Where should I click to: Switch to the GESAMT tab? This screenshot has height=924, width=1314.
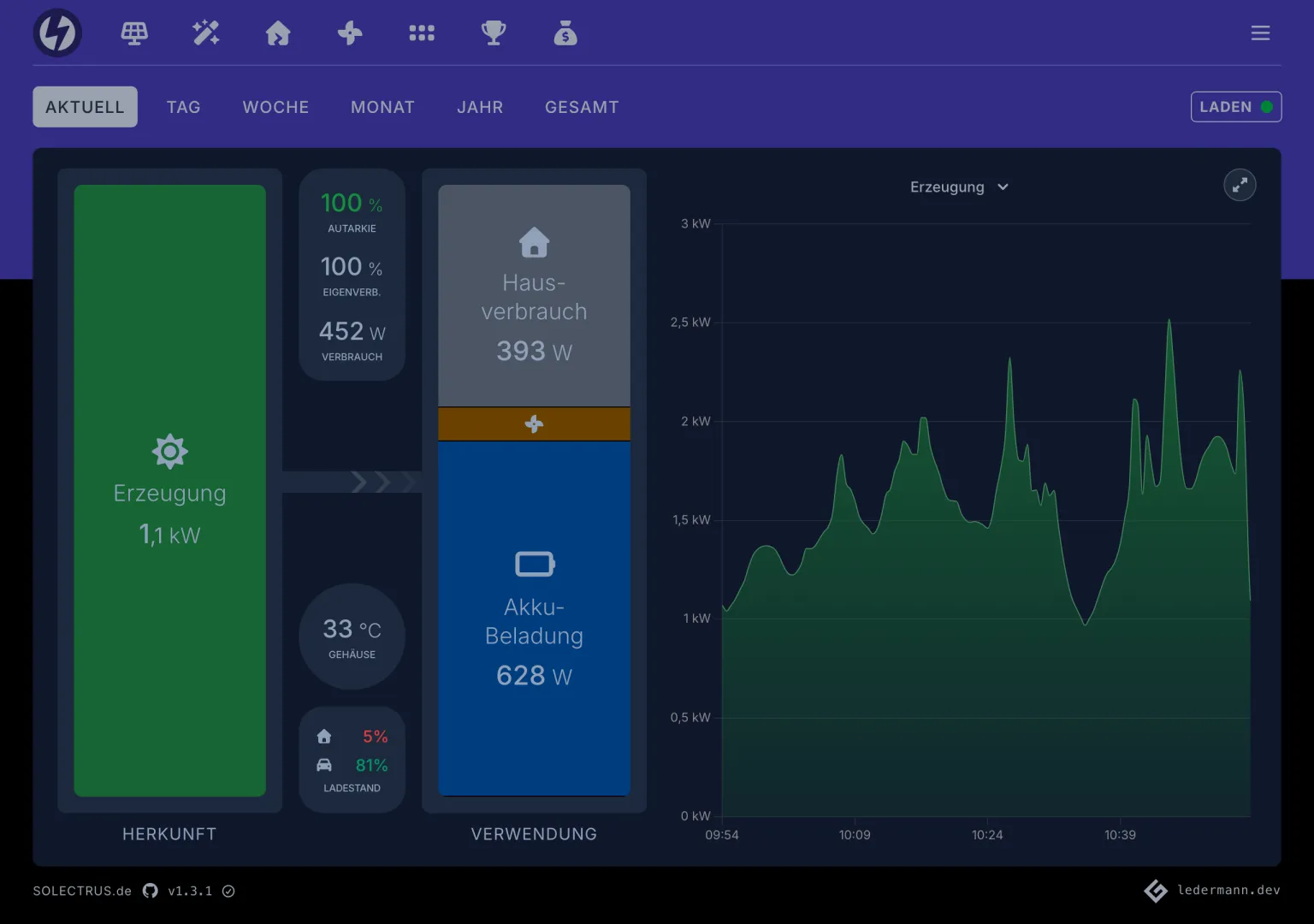(582, 107)
